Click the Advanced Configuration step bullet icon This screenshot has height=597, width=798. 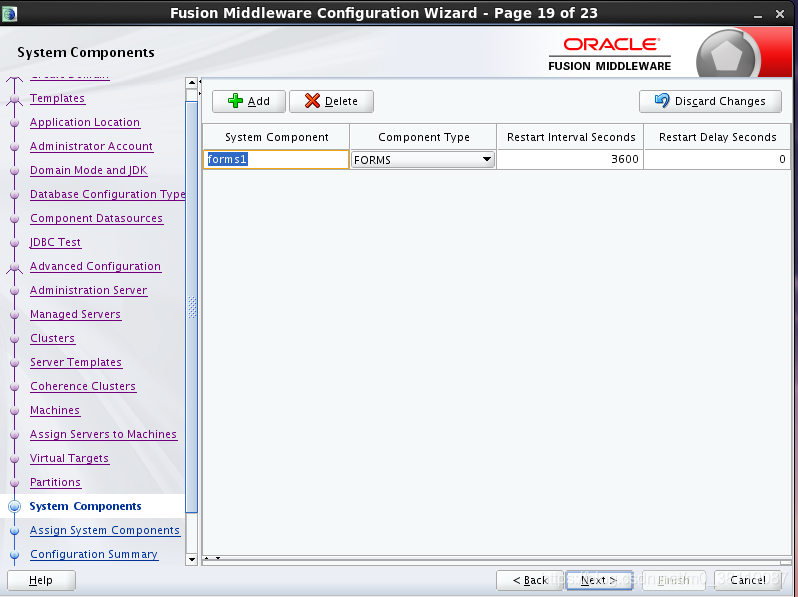(x=15, y=267)
